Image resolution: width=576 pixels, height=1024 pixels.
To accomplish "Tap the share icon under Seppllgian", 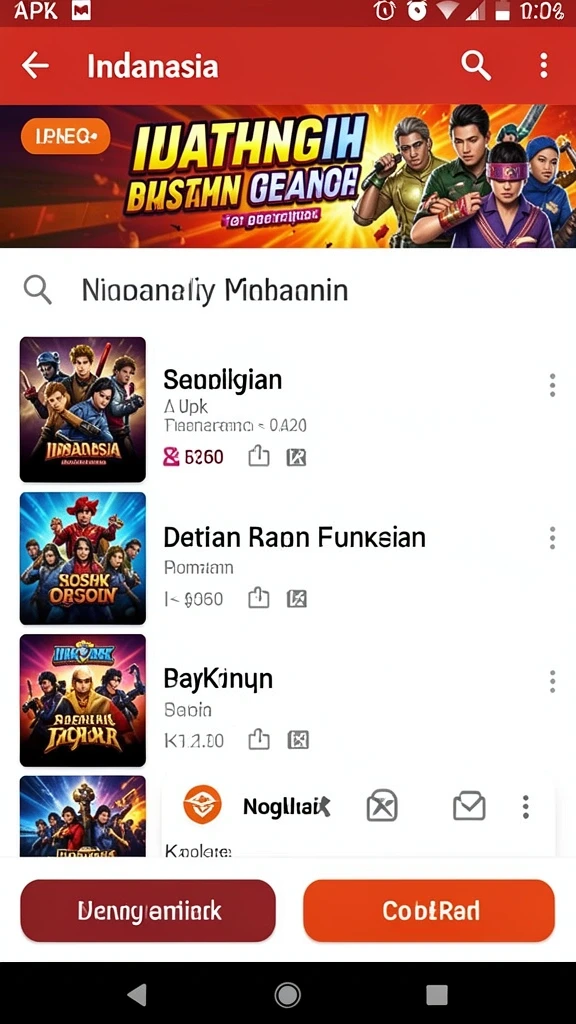I will pyautogui.click(x=259, y=456).
